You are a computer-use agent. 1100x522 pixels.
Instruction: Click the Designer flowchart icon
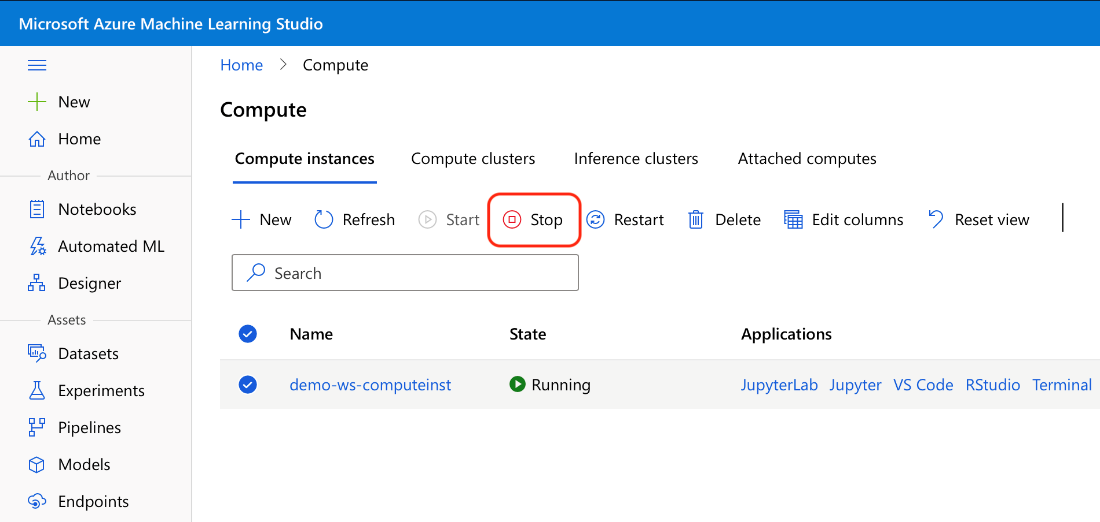(36, 283)
